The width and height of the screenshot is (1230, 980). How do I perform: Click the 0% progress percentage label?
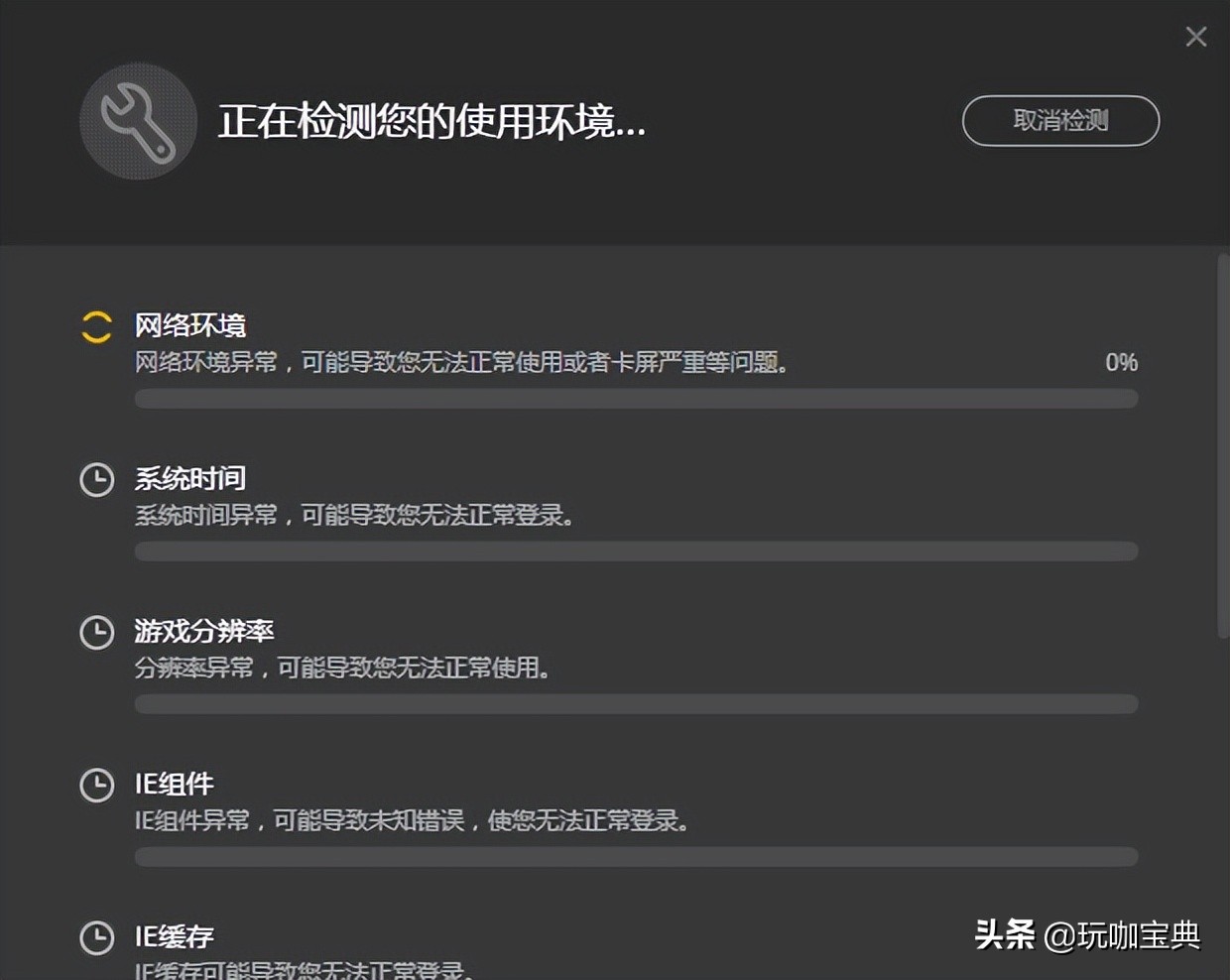[x=1121, y=363]
